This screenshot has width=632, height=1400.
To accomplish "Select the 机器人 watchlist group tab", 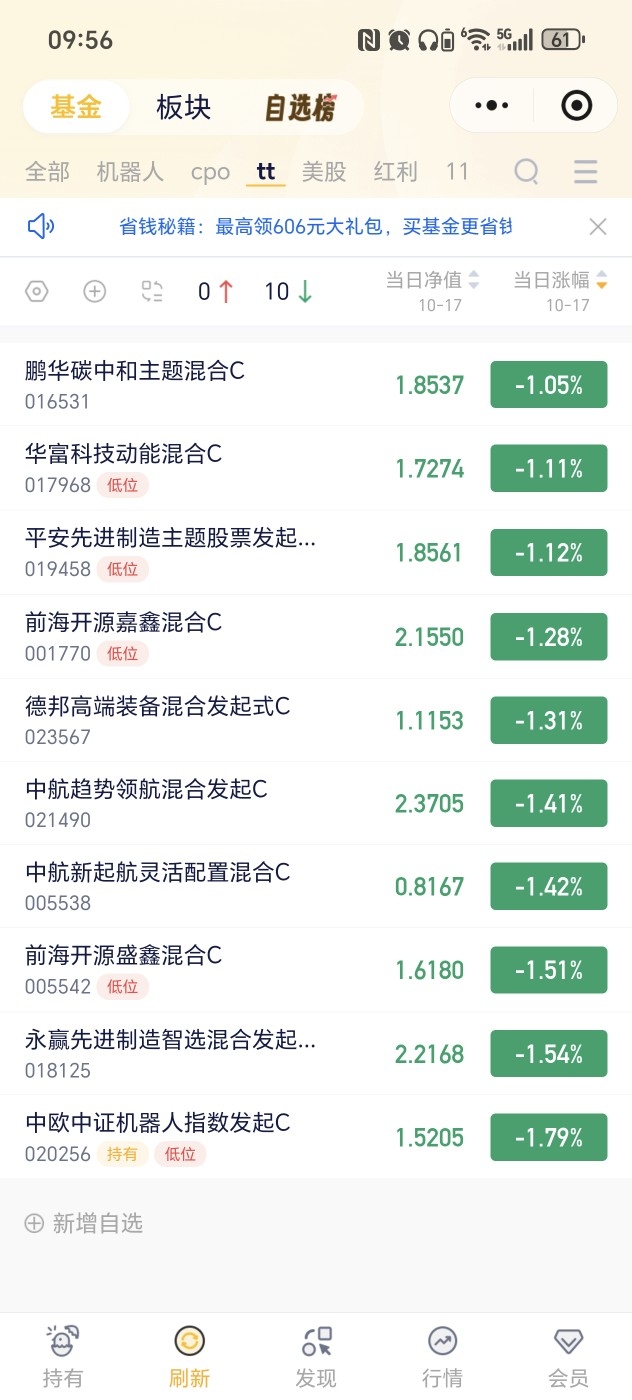I will [x=130, y=172].
